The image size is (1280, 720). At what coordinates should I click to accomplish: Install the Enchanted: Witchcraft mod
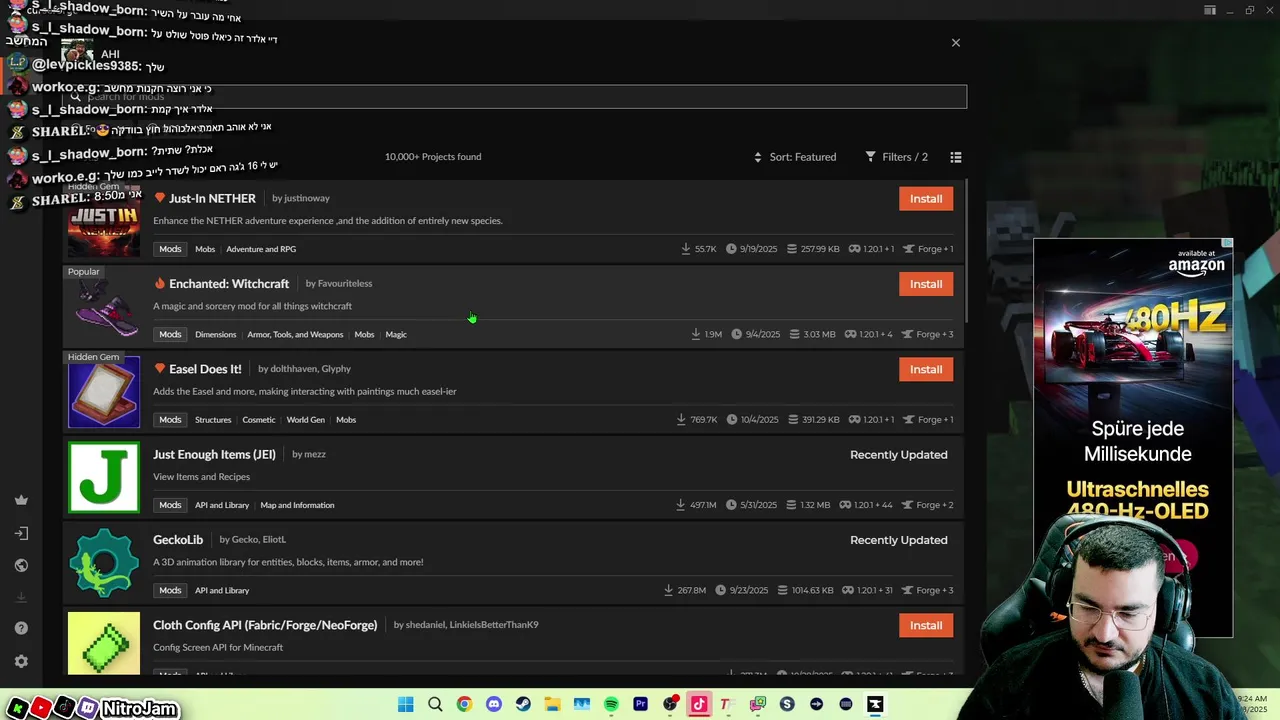tap(926, 284)
